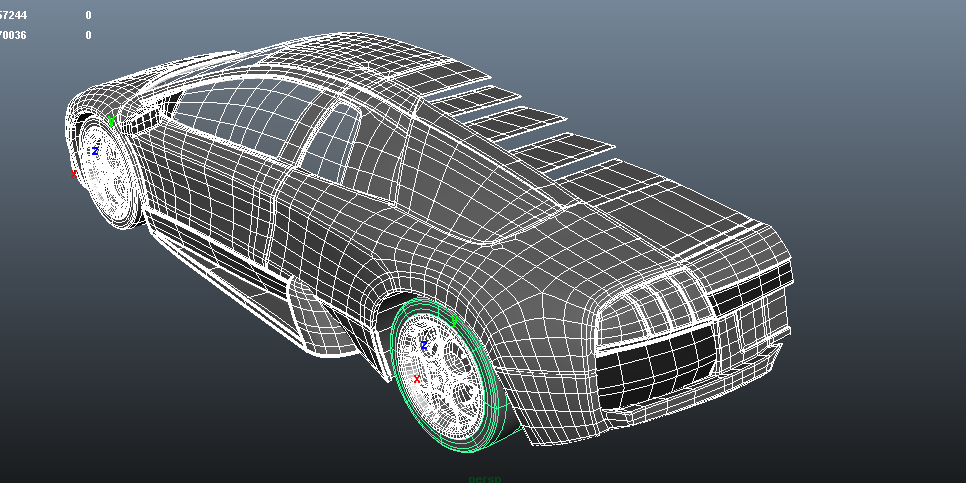966x483 pixels.
Task: Select the dark rear grille panel
Action: pos(656,367)
